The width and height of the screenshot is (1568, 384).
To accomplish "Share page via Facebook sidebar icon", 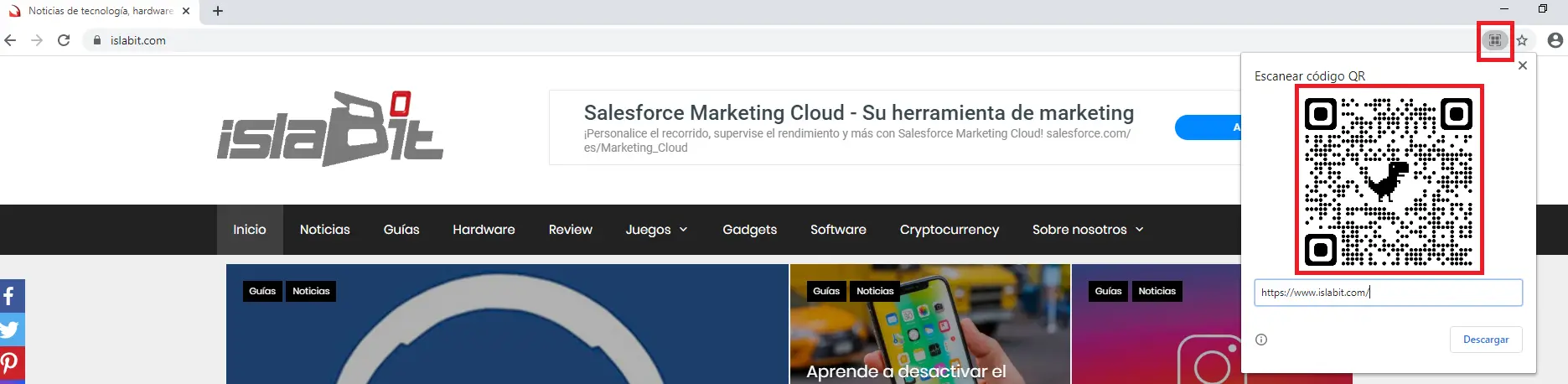I will click(x=12, y=296).
